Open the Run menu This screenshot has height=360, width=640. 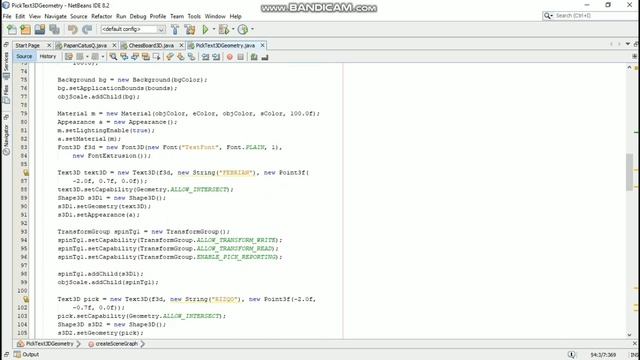[x=121, y=16]
